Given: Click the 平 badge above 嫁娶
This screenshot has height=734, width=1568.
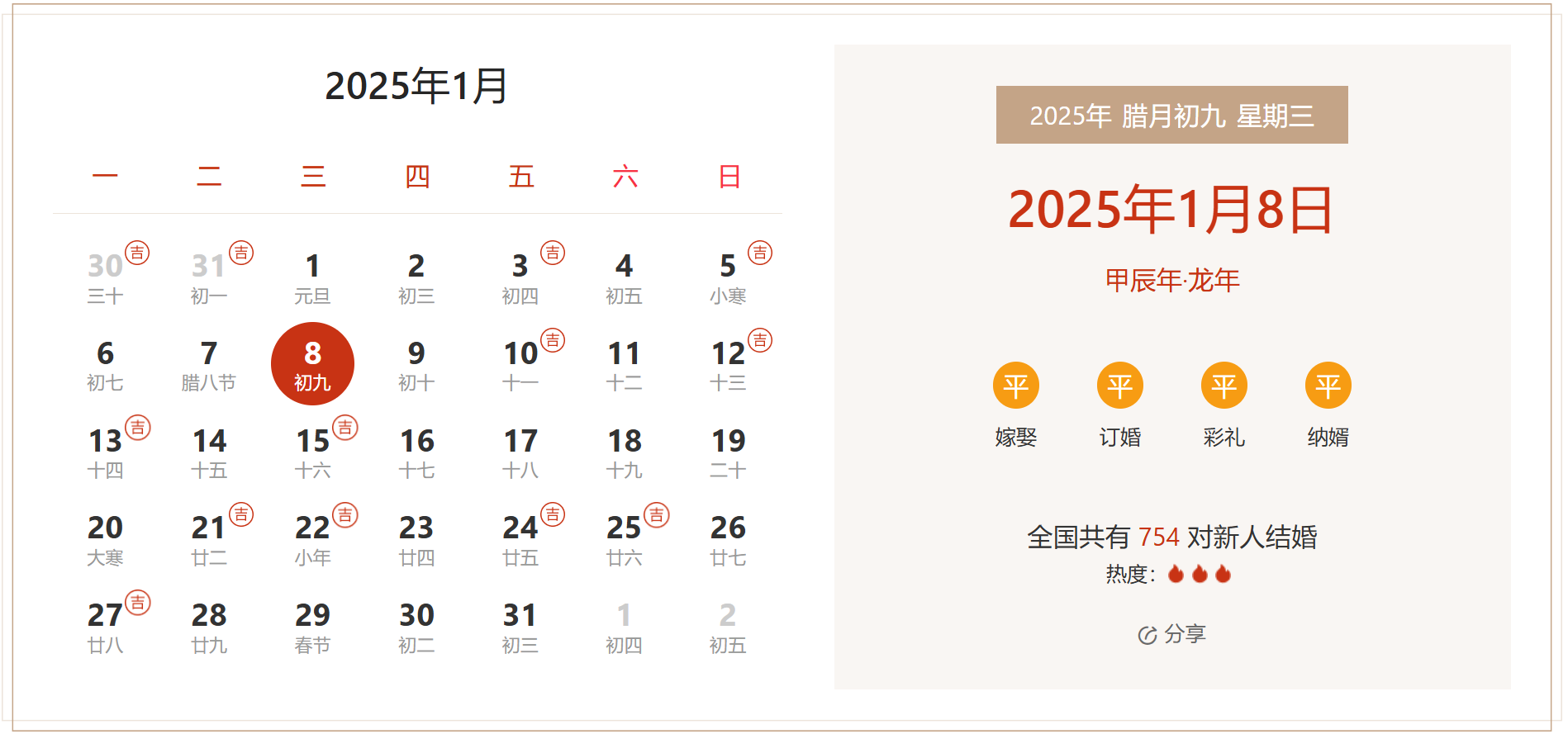Looking at the screenshot, I should coord(1016,386).
